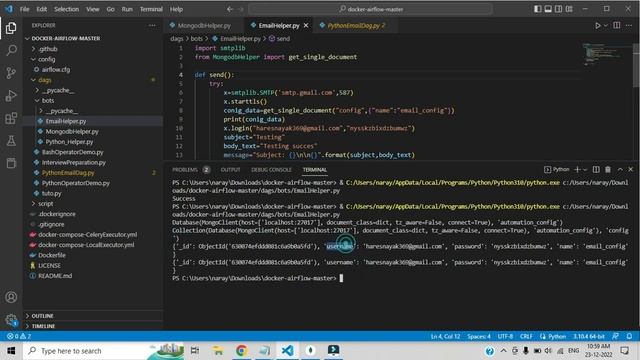Viewport: 640px width, 360px height.
Task: Show errors and warnings count in status bar
Action: [x=19, y=336]
